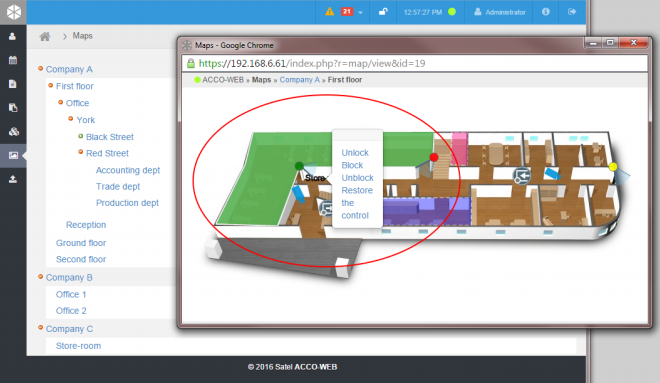
Task: Click the Company A breadcrumb link
Action: click(300, 80)
